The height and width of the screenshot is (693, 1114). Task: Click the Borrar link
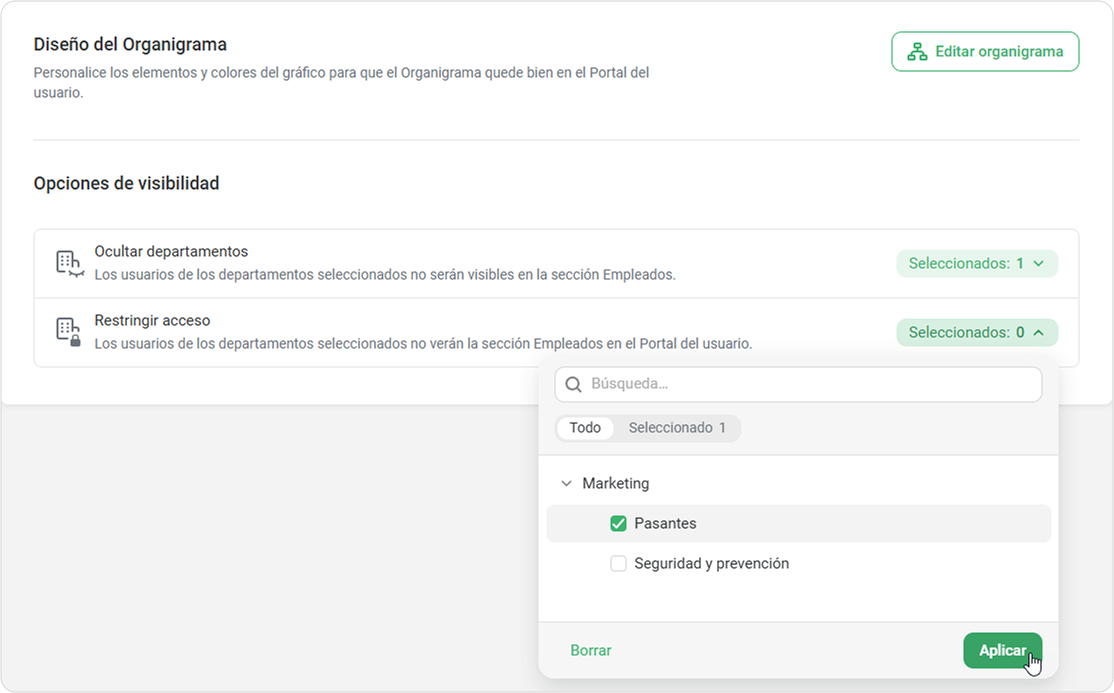[591, 651]
